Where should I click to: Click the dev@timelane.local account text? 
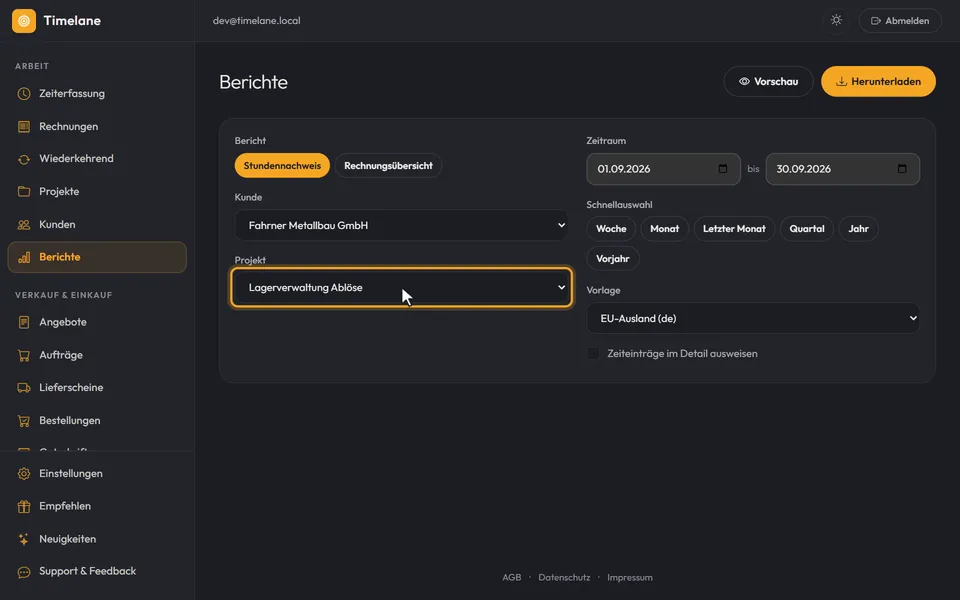pyautogui.click(x=257, y=21)
